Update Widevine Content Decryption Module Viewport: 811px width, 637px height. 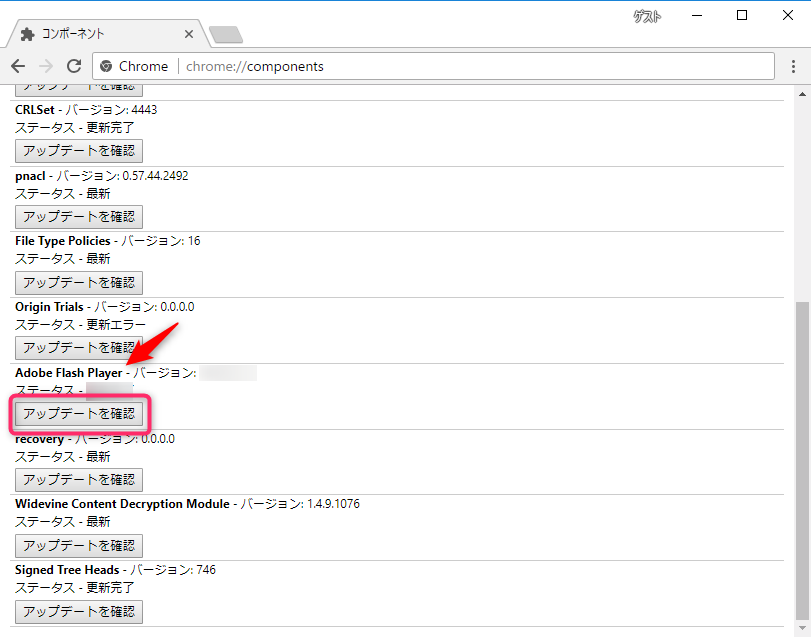pos(79,545)
